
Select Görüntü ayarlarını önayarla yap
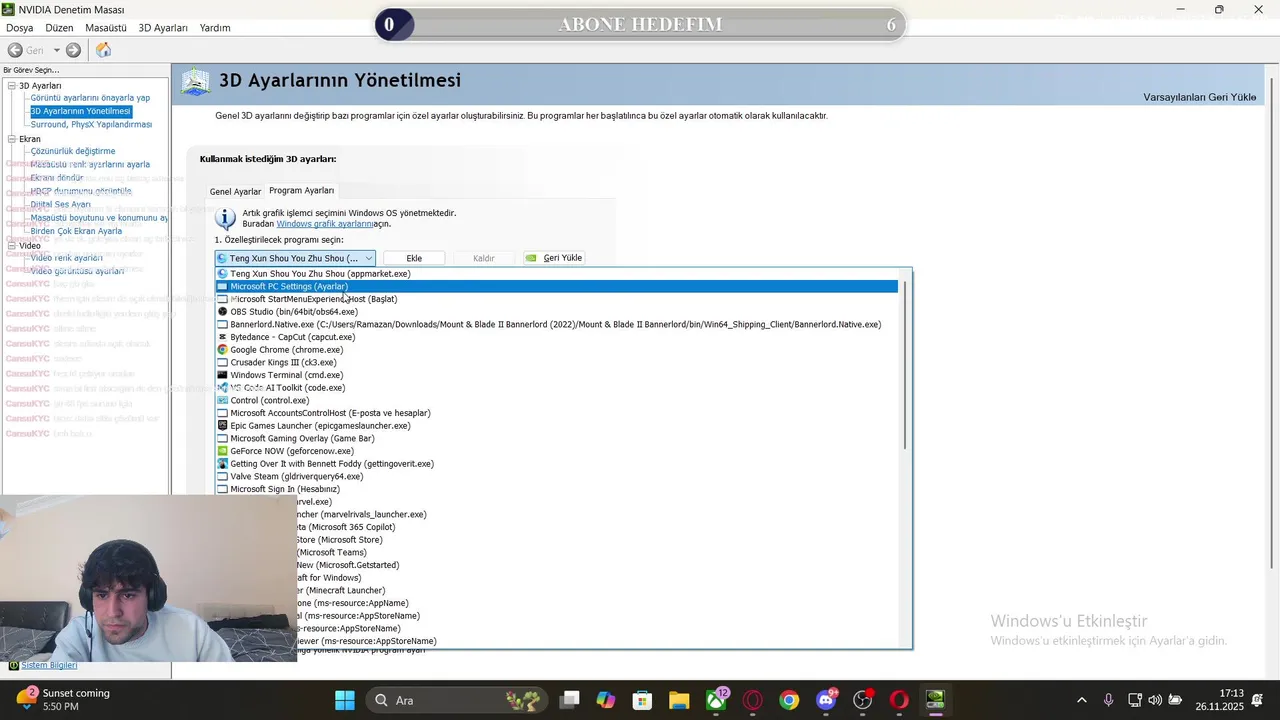click(90, 98)
